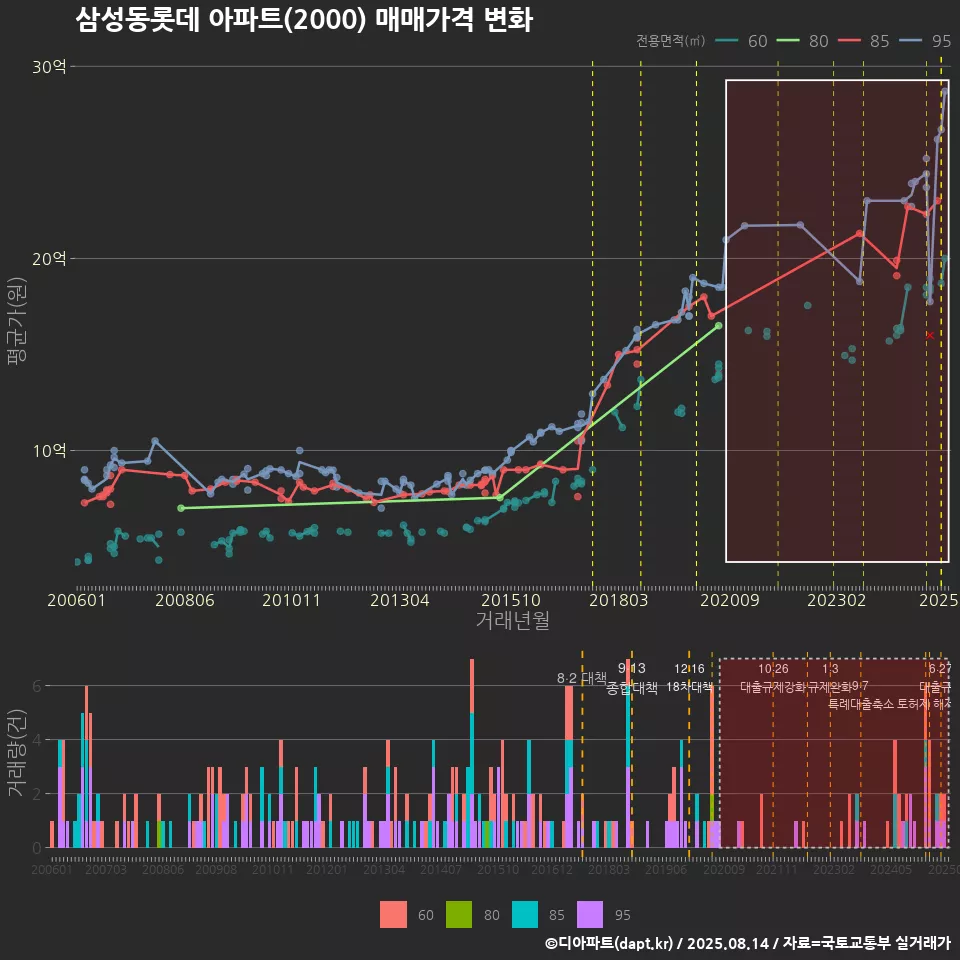This screenshot has width=960, height=960.
Task: Click the 전용면적(㎡) legend title
Action: point(671,41)
